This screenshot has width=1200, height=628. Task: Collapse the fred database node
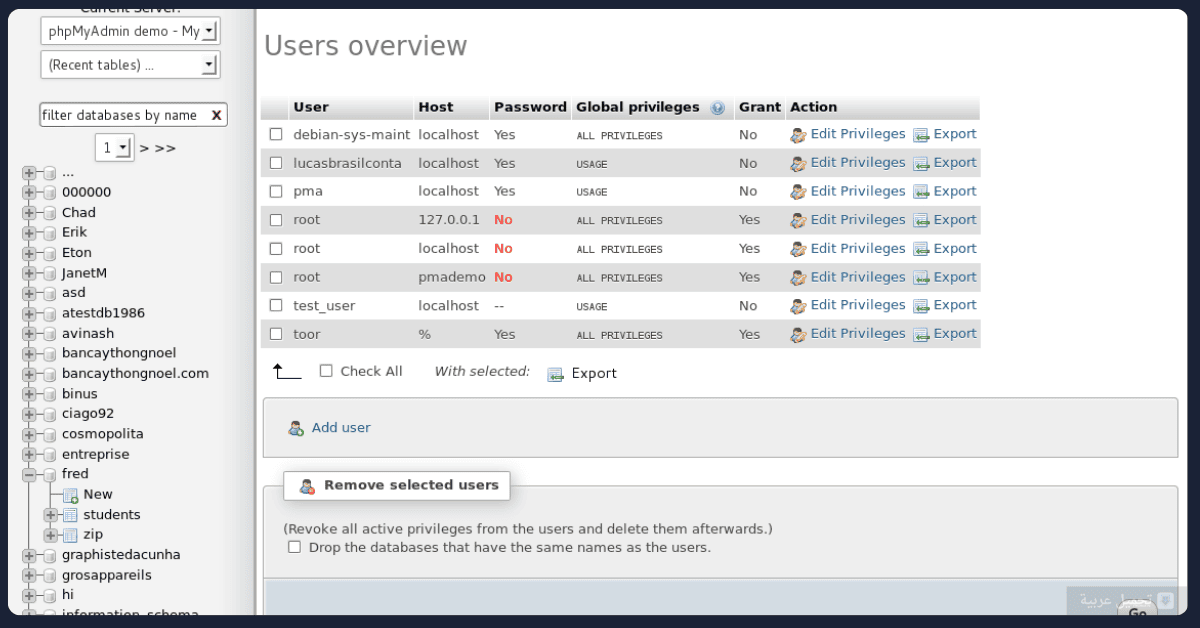click(29, 475)
